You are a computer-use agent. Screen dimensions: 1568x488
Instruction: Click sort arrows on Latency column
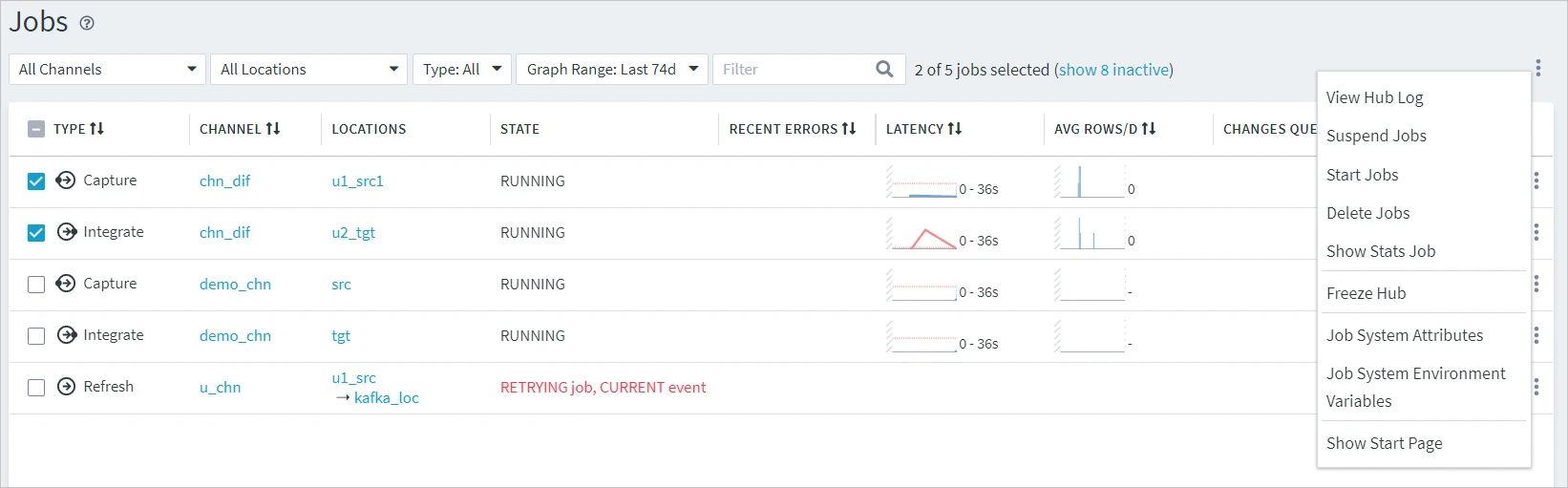(x=954, y=129)
